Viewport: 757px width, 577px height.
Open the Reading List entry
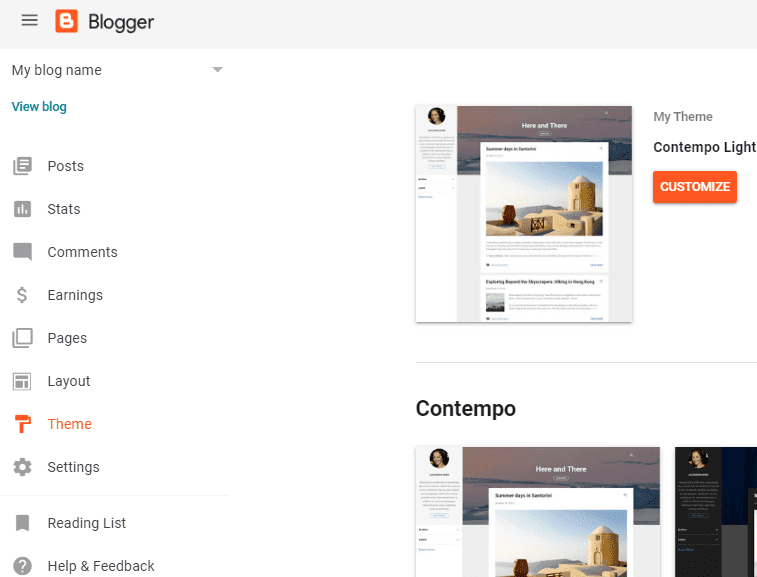87,523
